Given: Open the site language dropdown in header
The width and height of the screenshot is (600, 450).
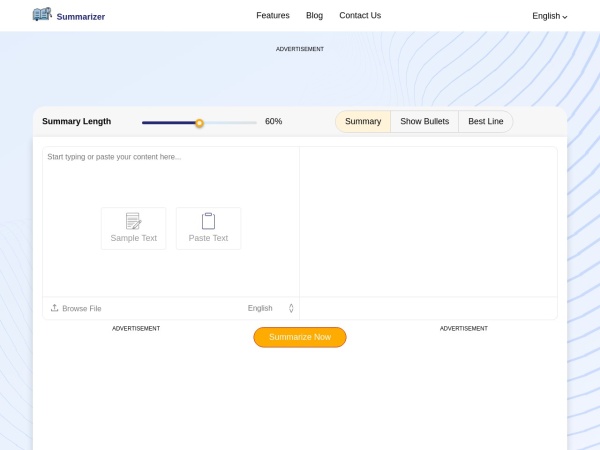Looking at the screenshot, I should click(x=549, y=16).
